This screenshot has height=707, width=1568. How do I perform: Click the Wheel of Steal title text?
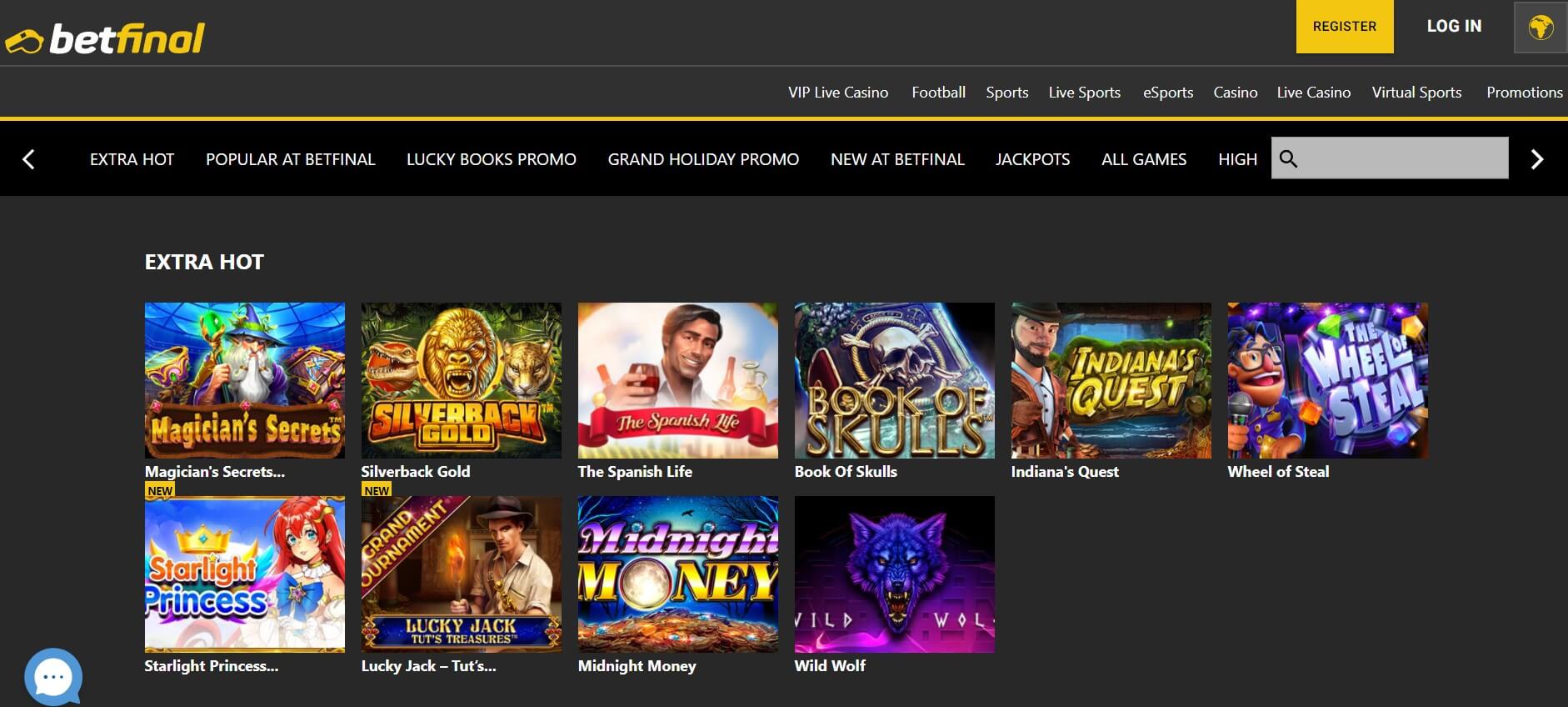point(1278,472)
